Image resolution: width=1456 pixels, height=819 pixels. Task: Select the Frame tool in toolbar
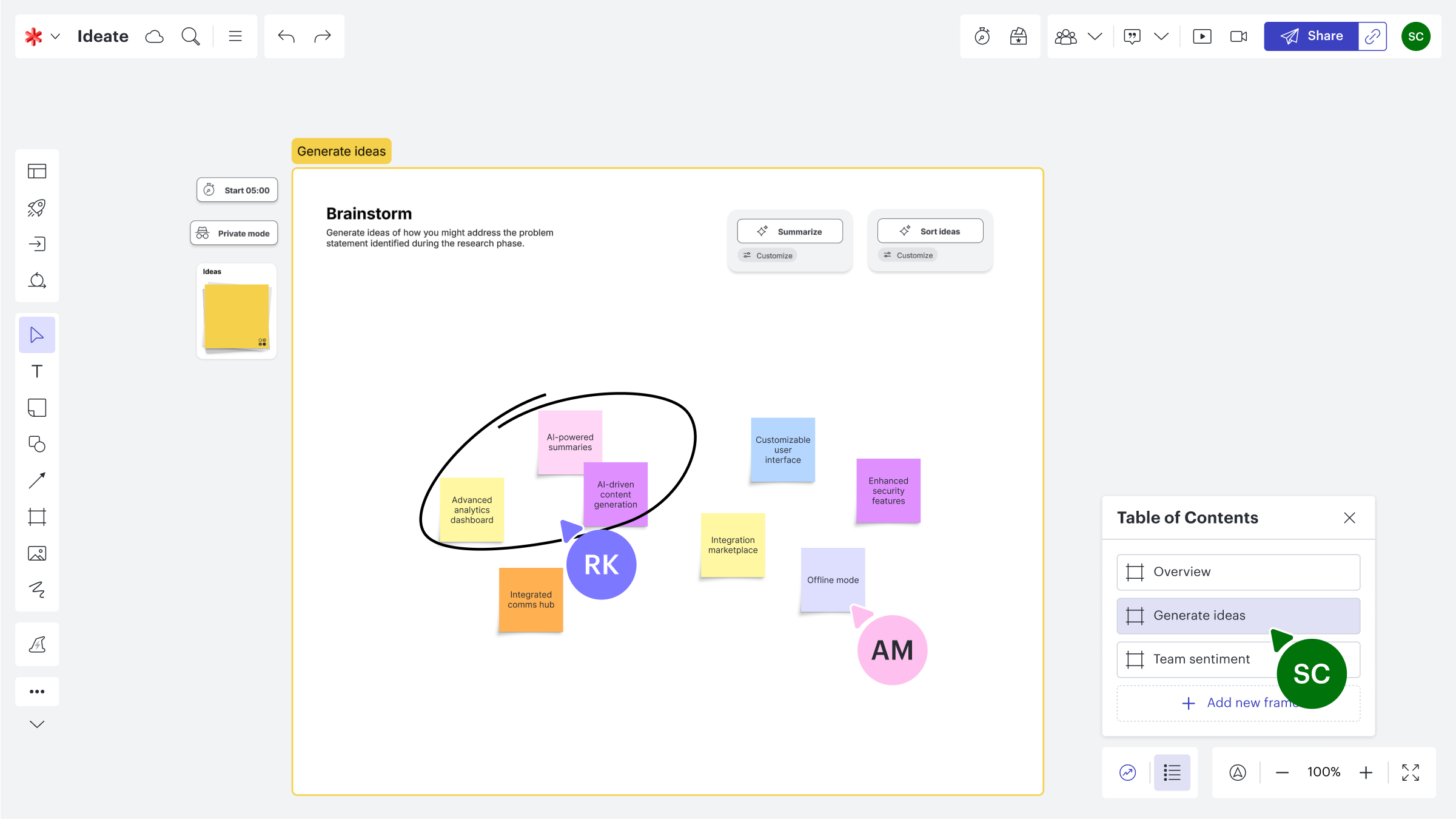coord(37,517)
